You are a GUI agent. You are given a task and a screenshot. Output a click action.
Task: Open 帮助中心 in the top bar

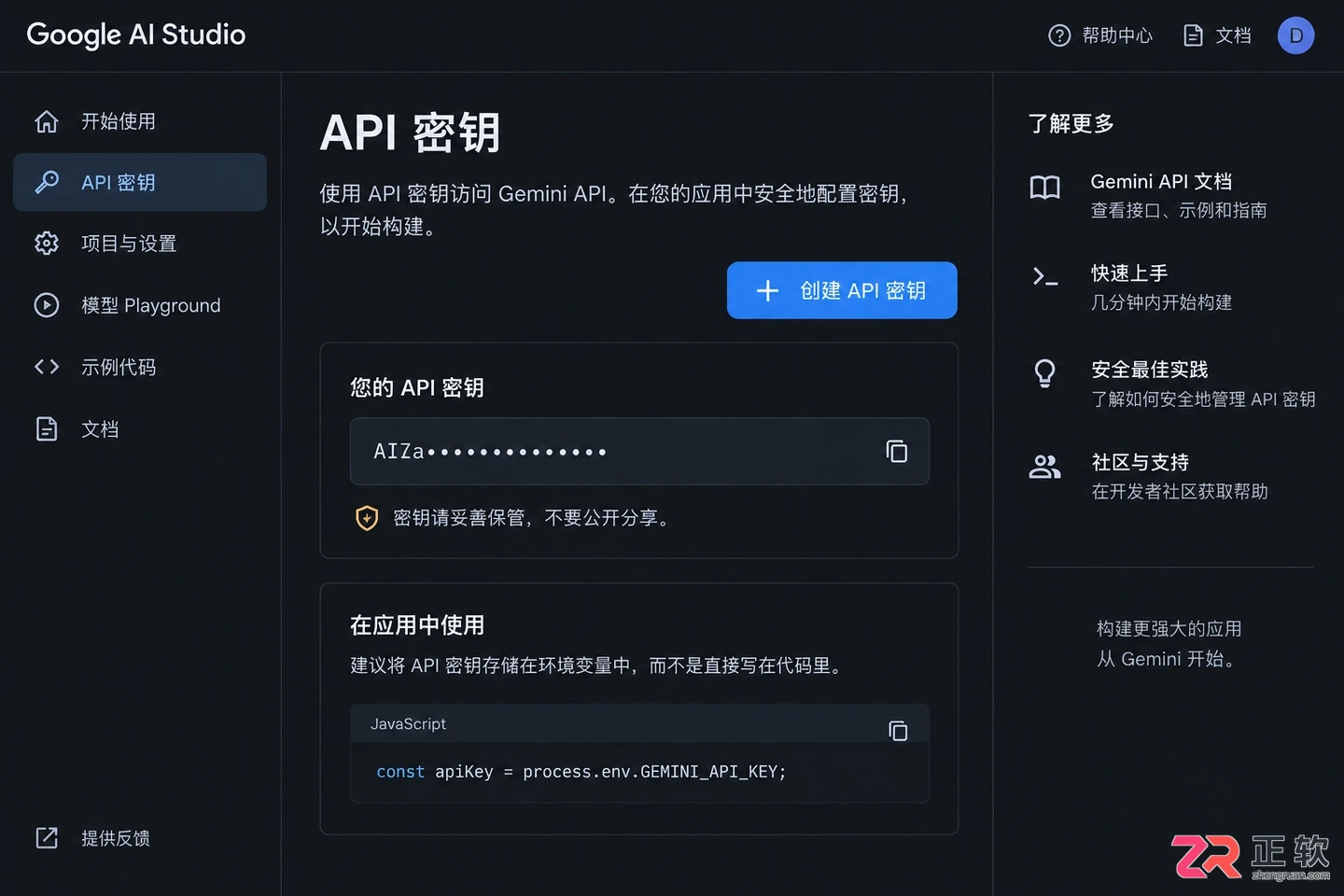click(x=1100, y=35)
